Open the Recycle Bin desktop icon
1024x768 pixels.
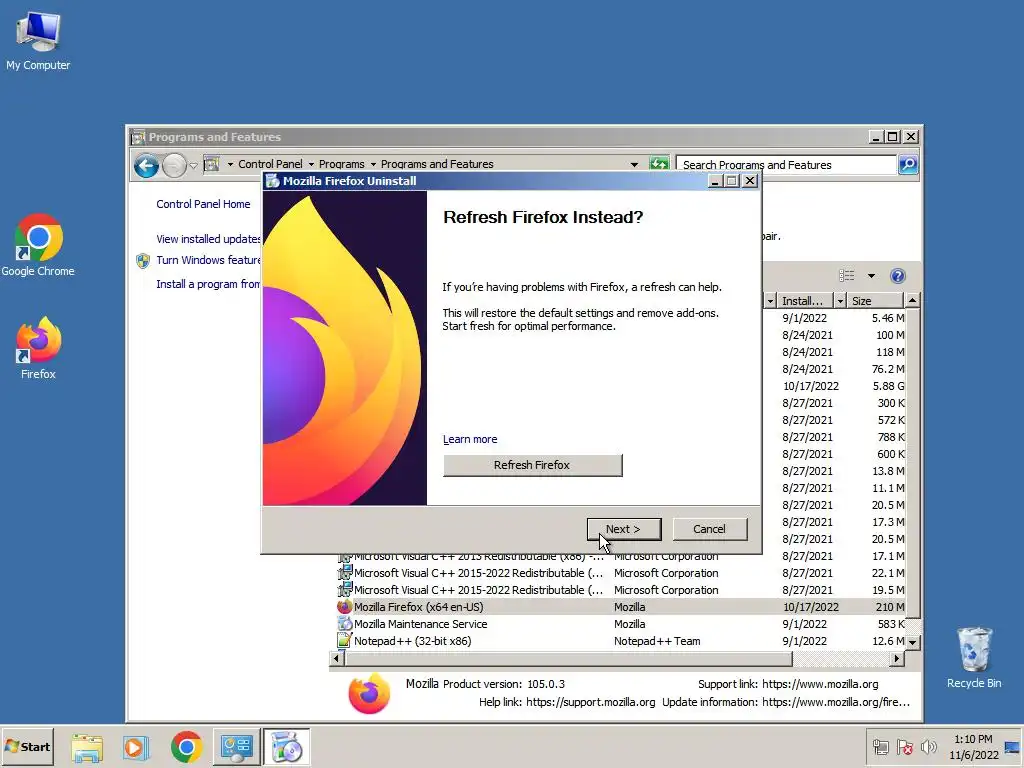[974, 657]
